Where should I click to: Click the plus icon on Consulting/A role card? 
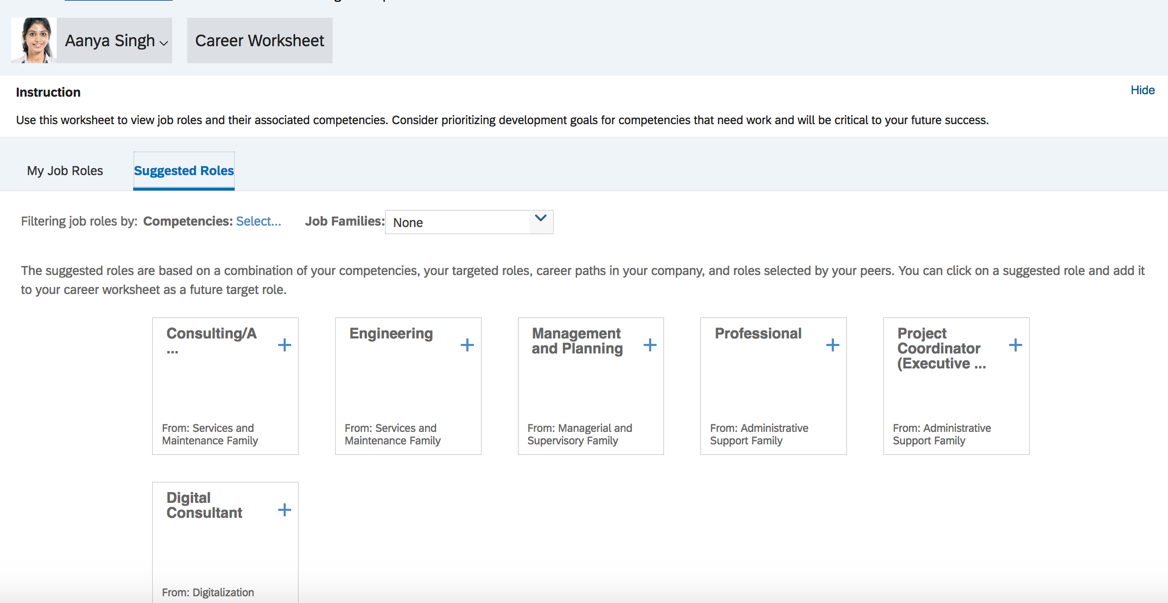tap(283, 344)
